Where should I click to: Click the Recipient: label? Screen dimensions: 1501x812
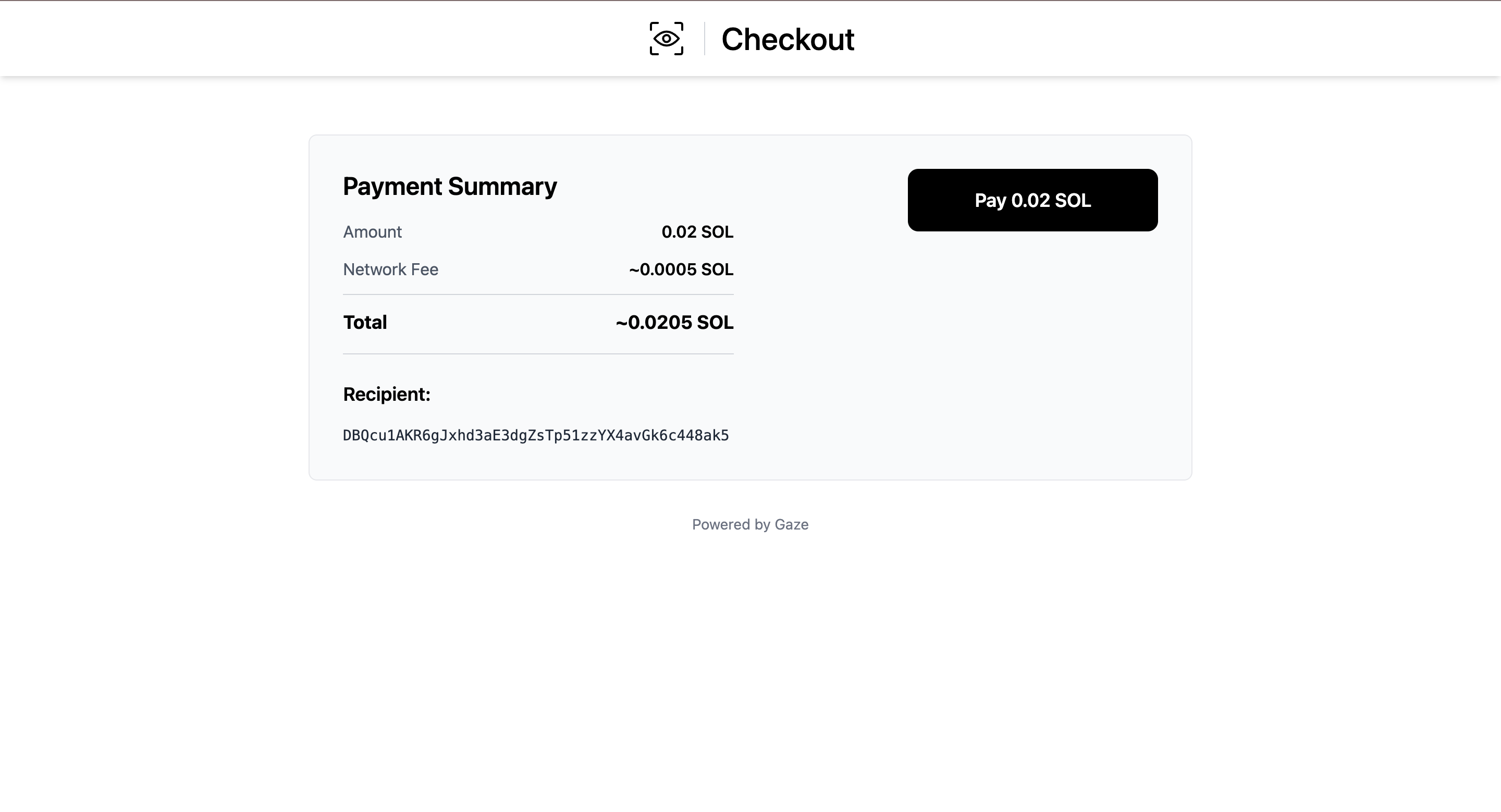(x=386, y=395)
